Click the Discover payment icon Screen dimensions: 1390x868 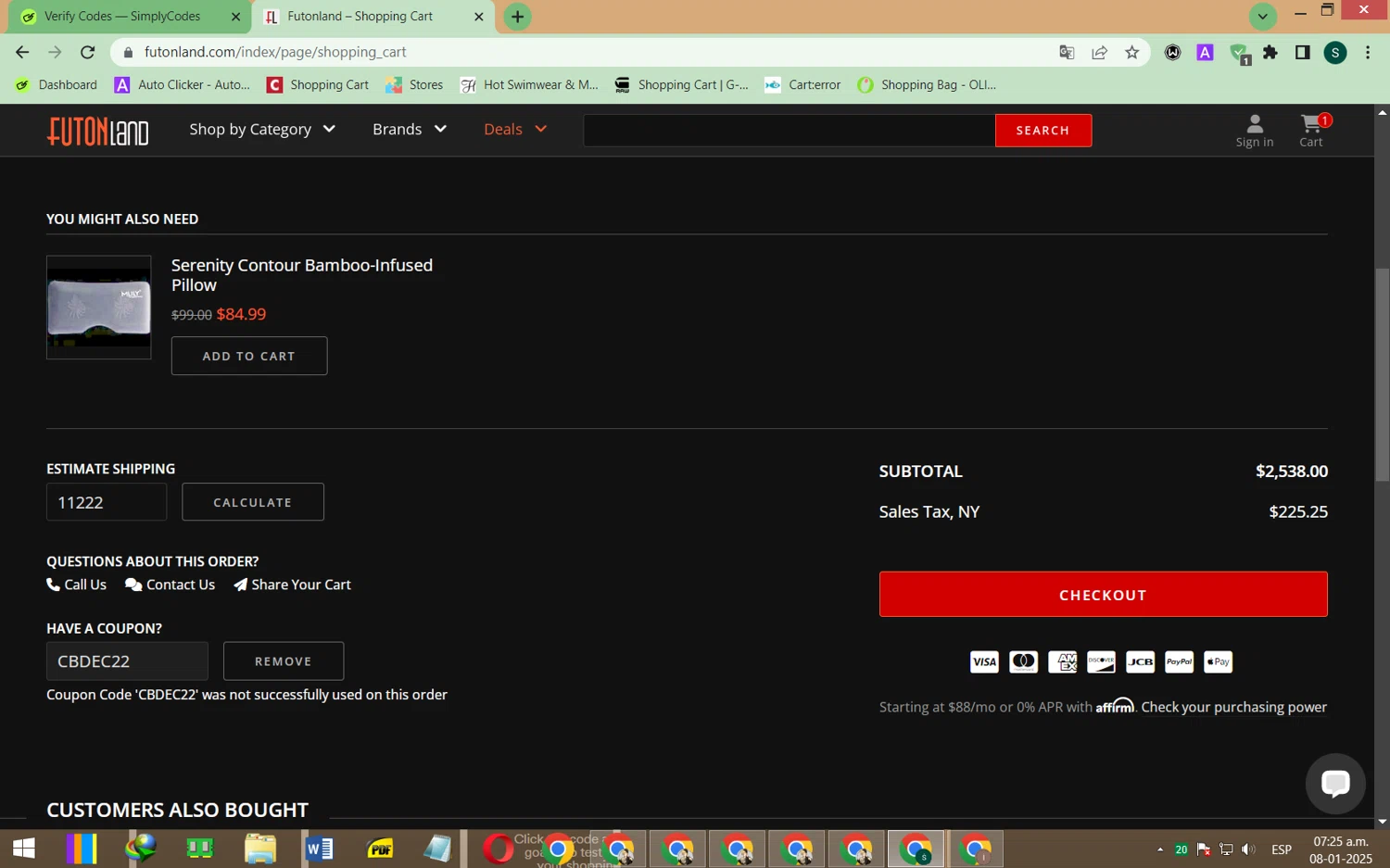click(x=1101, y=661)
